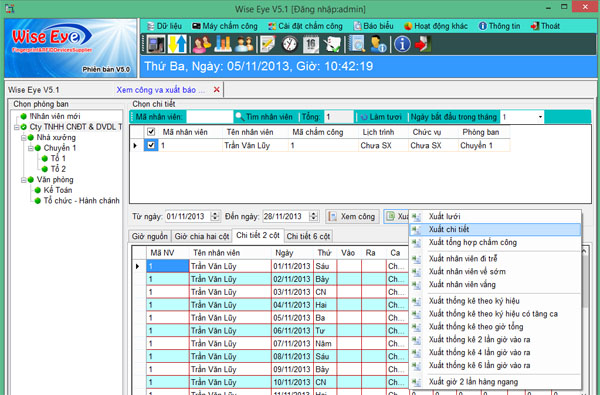Image resolution: width=600 pixels, height=395 pixels.
Task: Click the Từ ngày date spinner
Action: tap(215, 216)
